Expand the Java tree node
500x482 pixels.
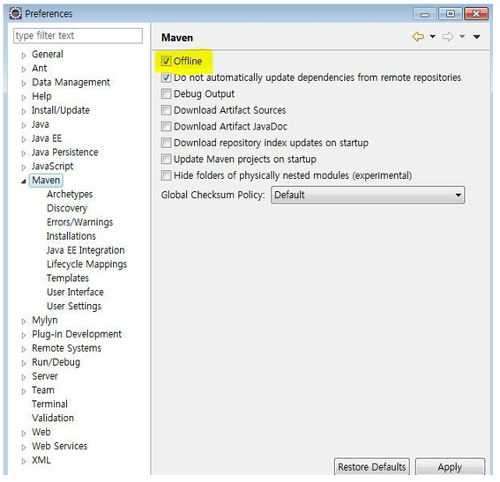tap(24, 125)
